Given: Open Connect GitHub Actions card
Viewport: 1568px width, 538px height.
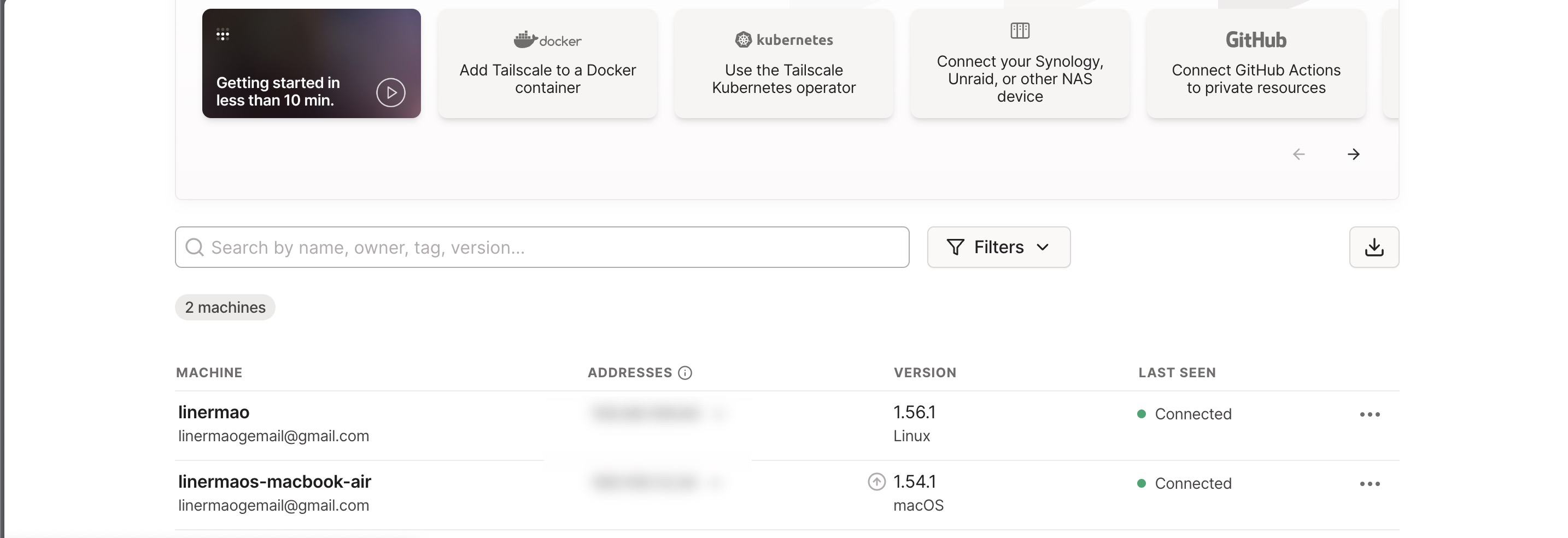Looking at the screenshot, I should click(x=1256, y=79).
